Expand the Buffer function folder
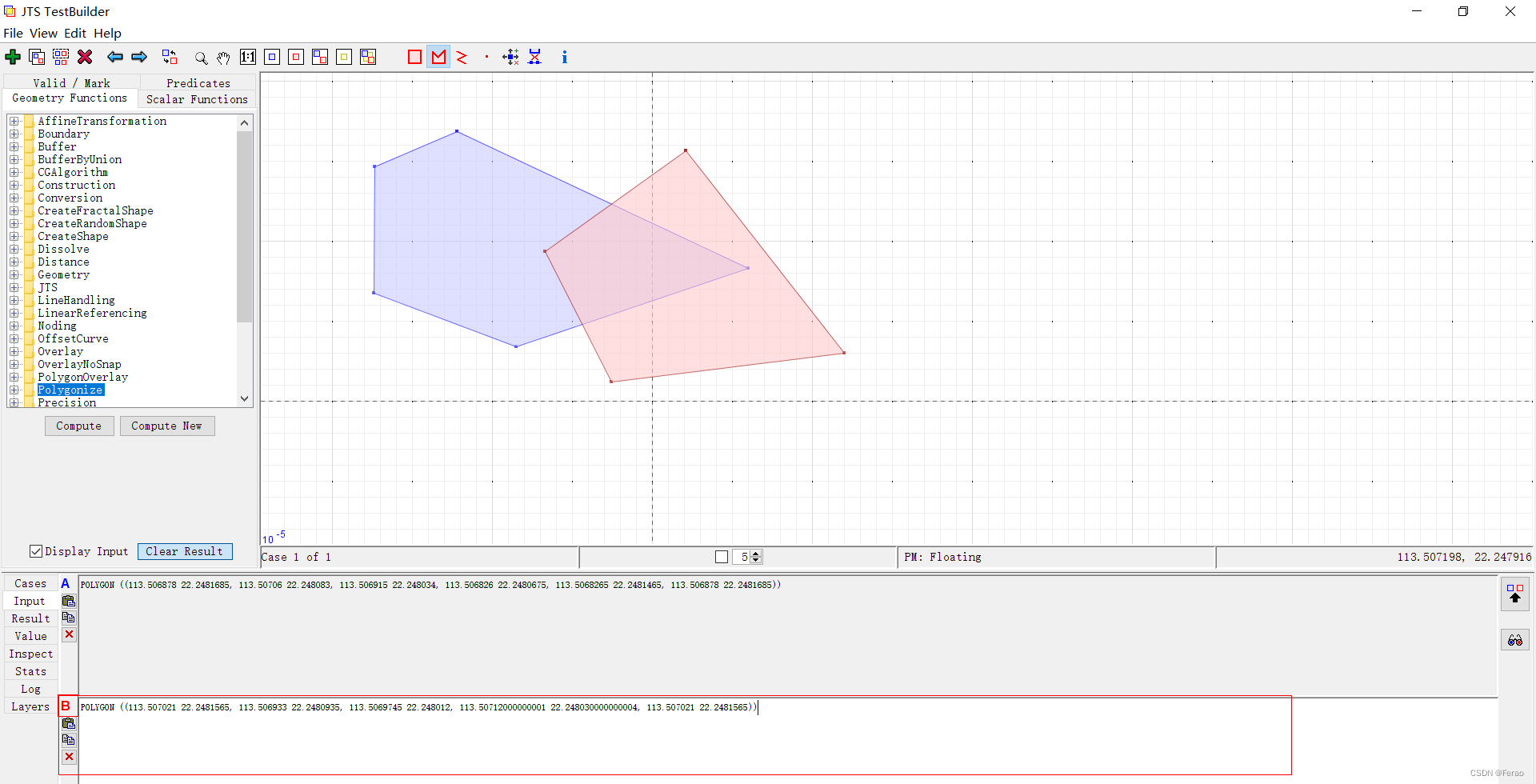The height and width of the screenshot is (784, 1536). pos(14,146)
